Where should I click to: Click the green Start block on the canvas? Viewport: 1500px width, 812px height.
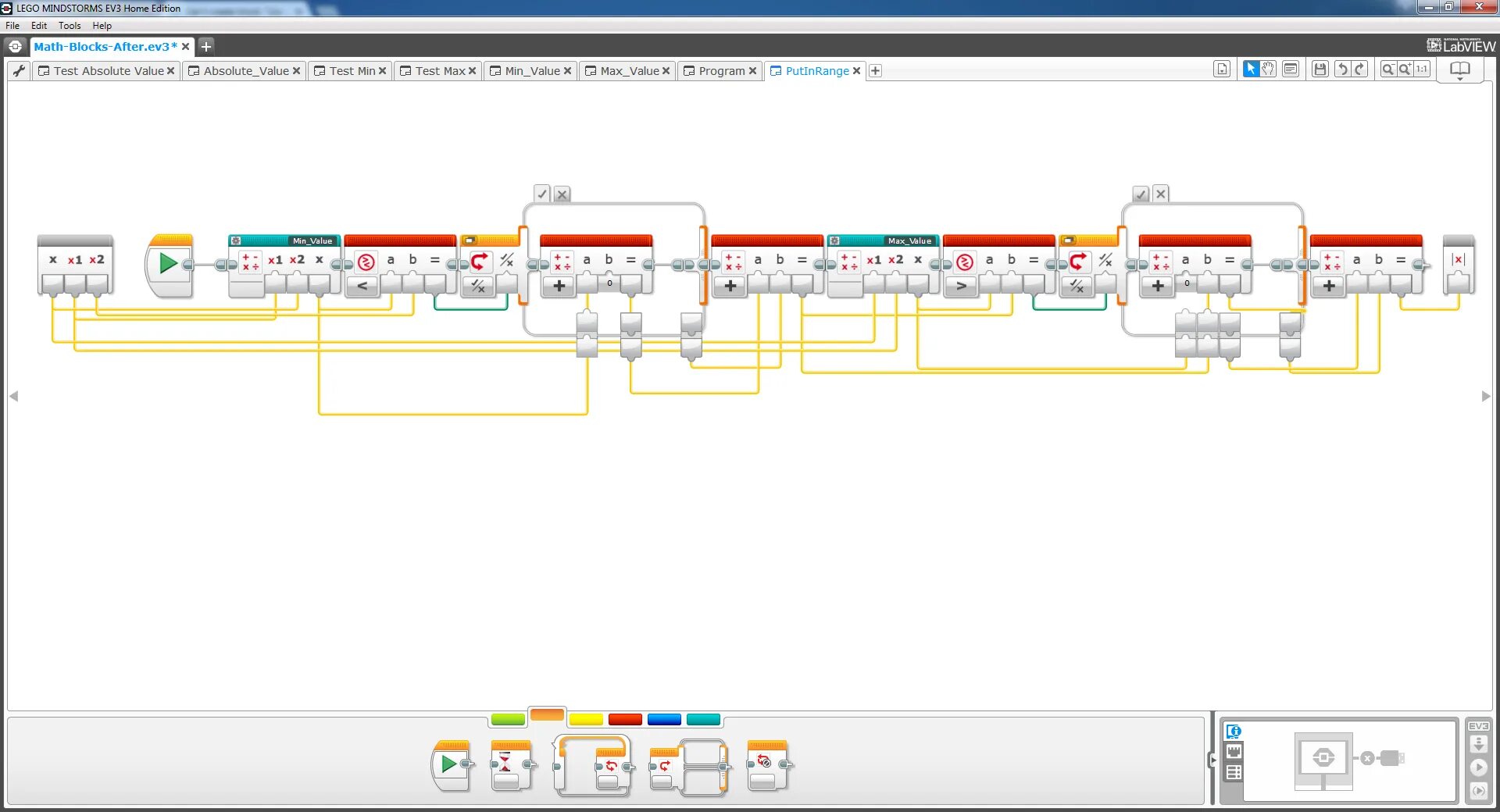pyautogui.click(x=169, y=264)
